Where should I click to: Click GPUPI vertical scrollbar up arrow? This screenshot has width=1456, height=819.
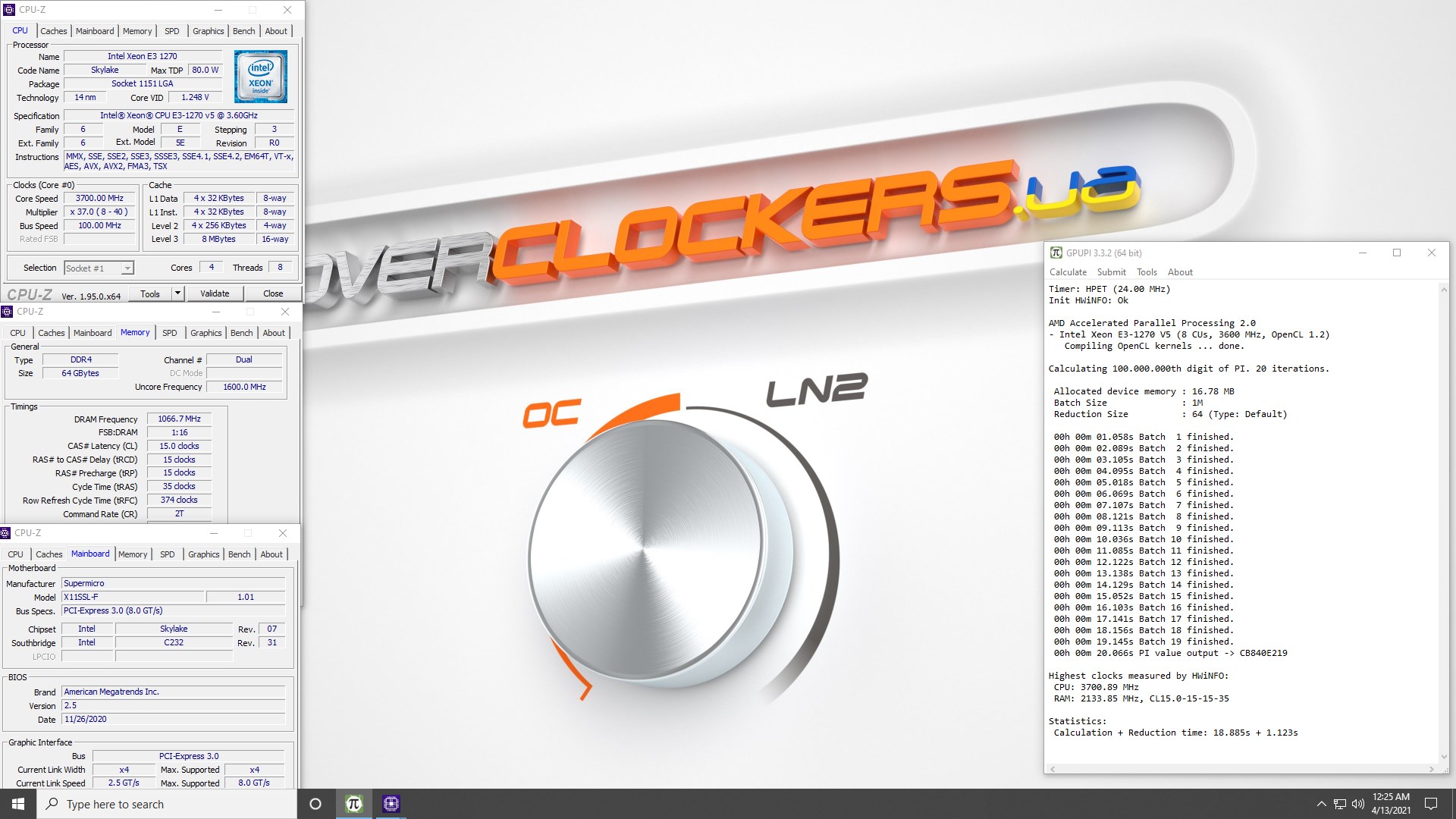coord(1443,289)
